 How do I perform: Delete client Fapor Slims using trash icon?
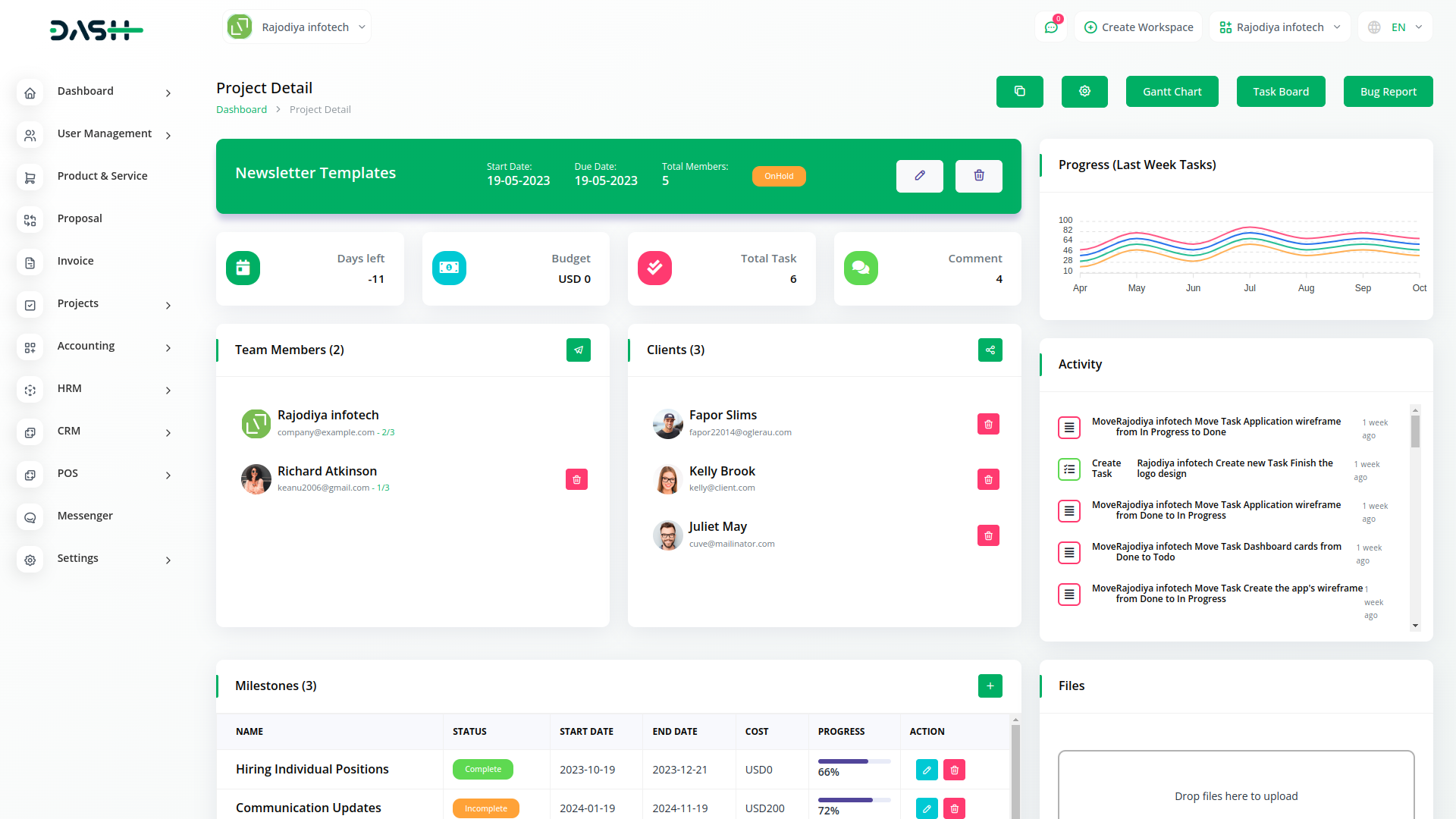click(x=987, y=424)
